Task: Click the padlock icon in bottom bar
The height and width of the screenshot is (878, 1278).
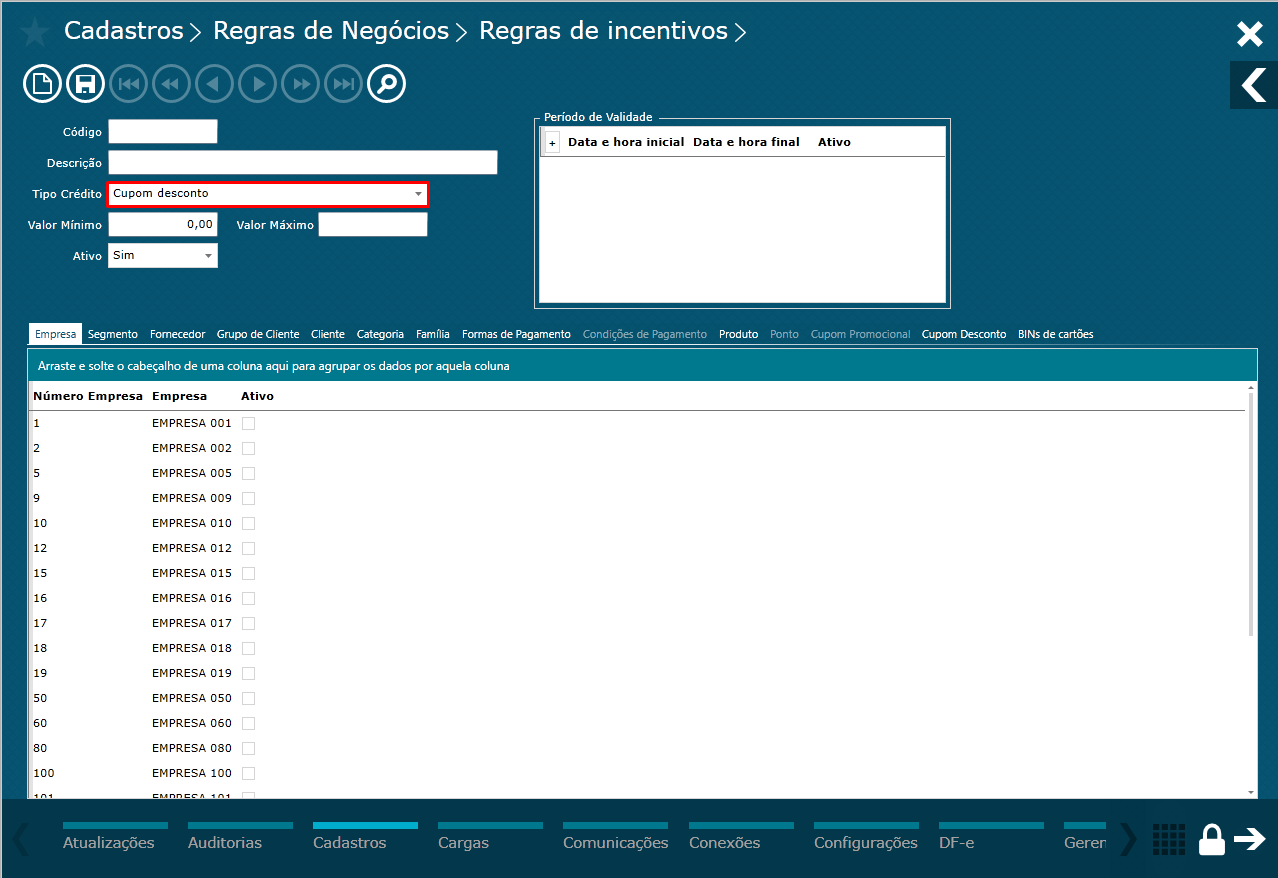Action: pos(1211,839)
